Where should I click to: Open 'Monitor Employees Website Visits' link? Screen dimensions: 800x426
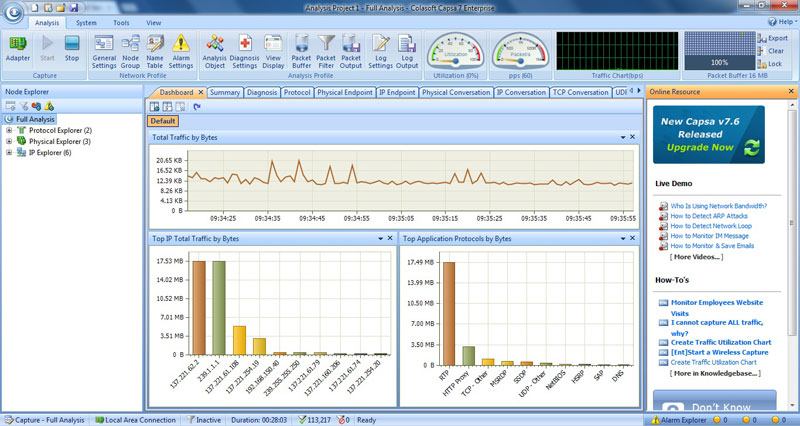717,308
